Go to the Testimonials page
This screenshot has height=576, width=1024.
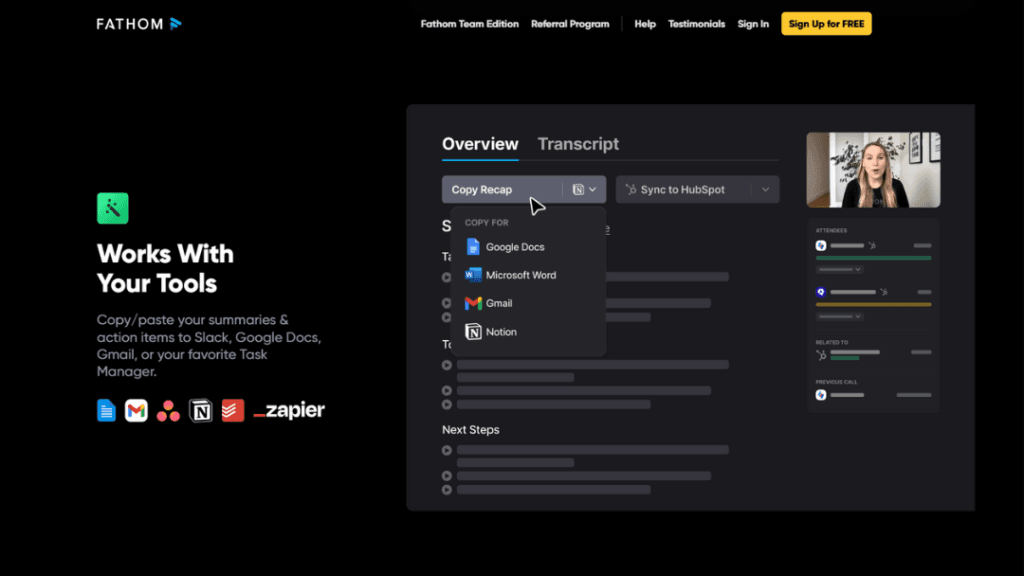[696, 24]
